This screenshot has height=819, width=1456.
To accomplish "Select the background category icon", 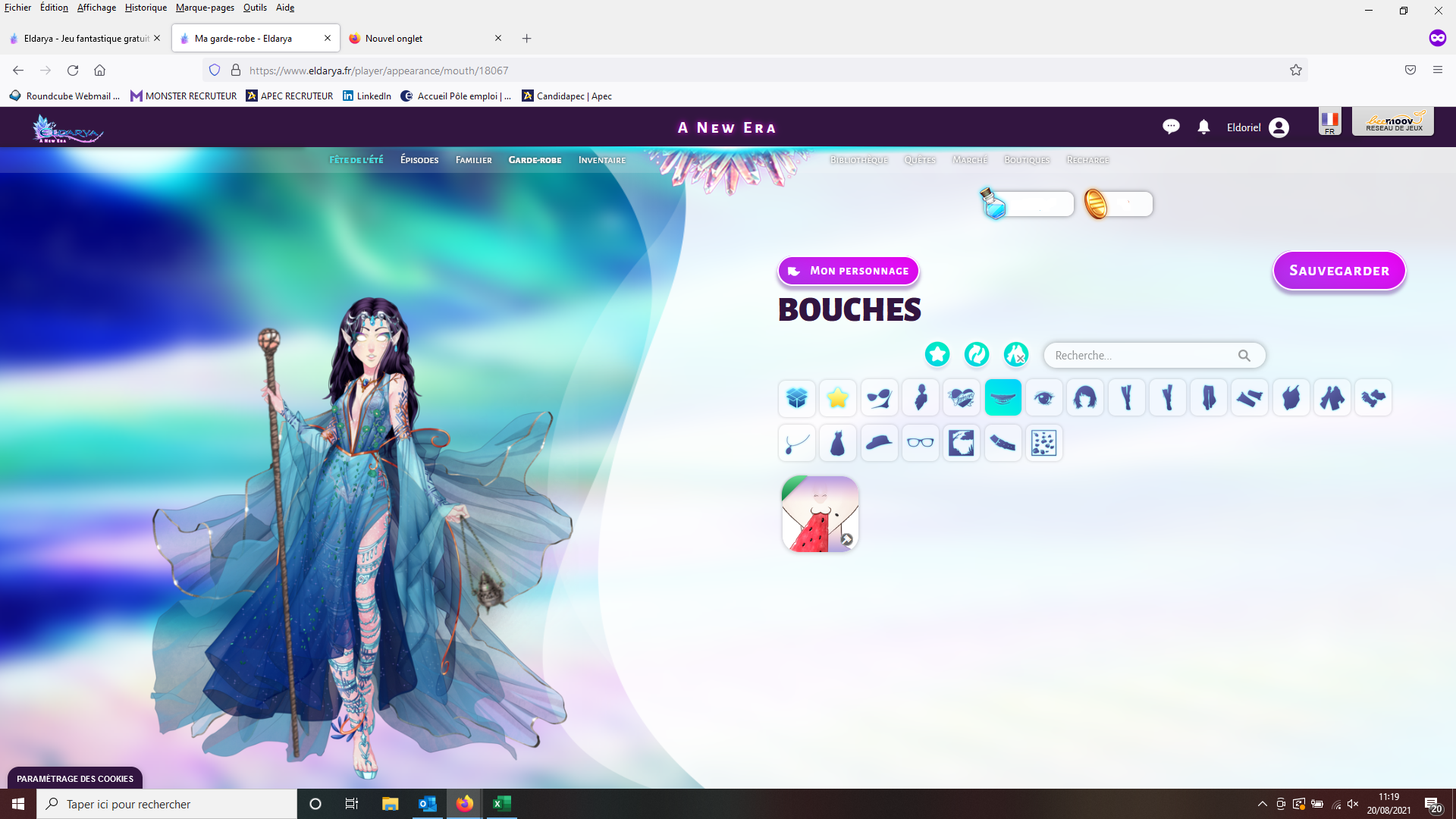I will pyautogui.click(x=961, y=443).
